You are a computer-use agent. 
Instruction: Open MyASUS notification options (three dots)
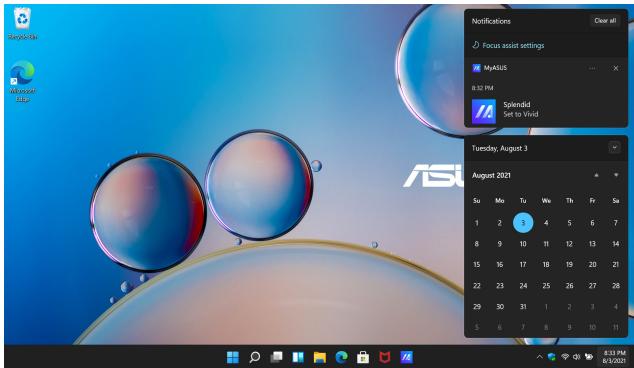pos(592,68)
